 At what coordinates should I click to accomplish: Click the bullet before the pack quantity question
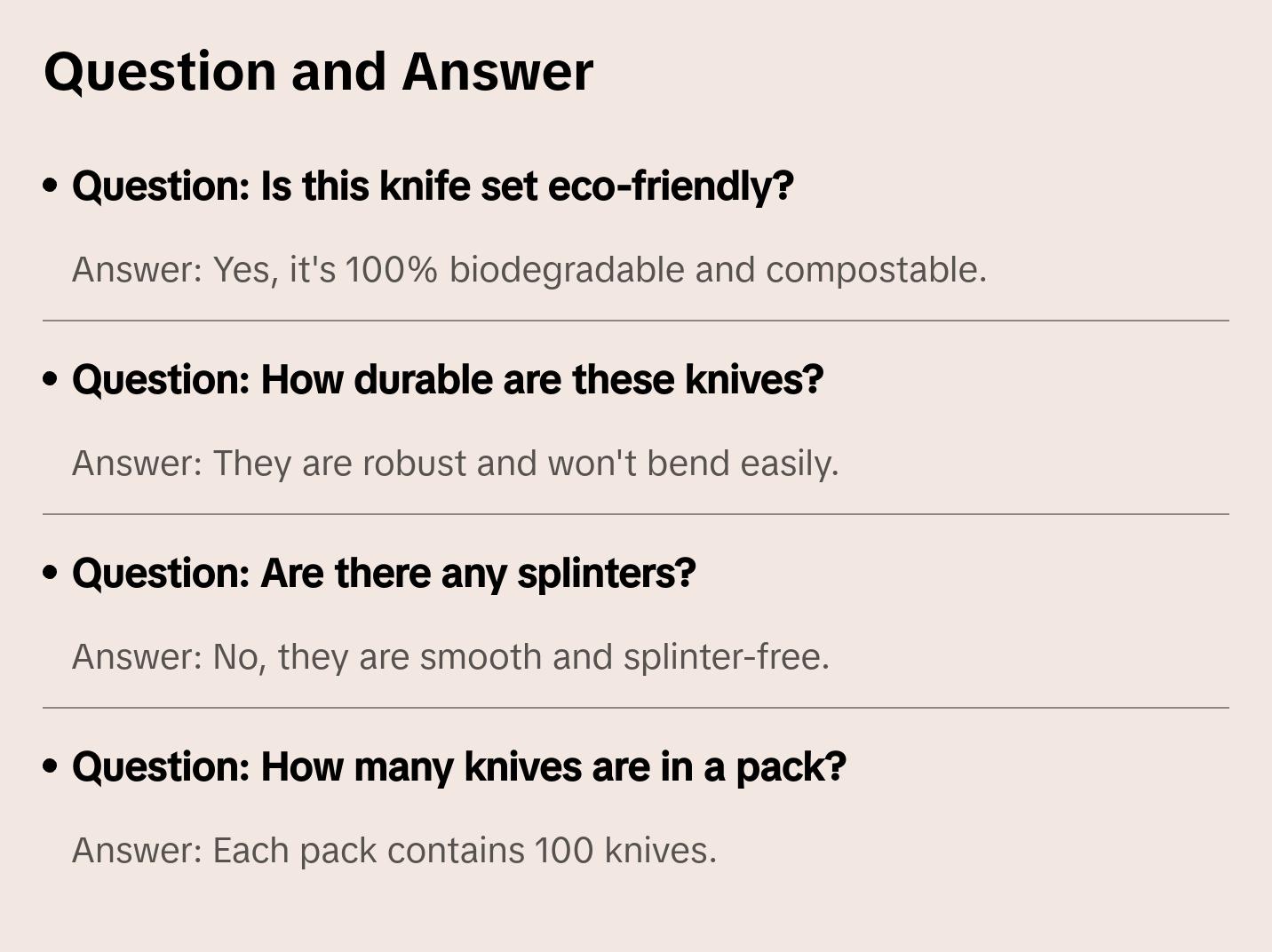tap(51, 767)
